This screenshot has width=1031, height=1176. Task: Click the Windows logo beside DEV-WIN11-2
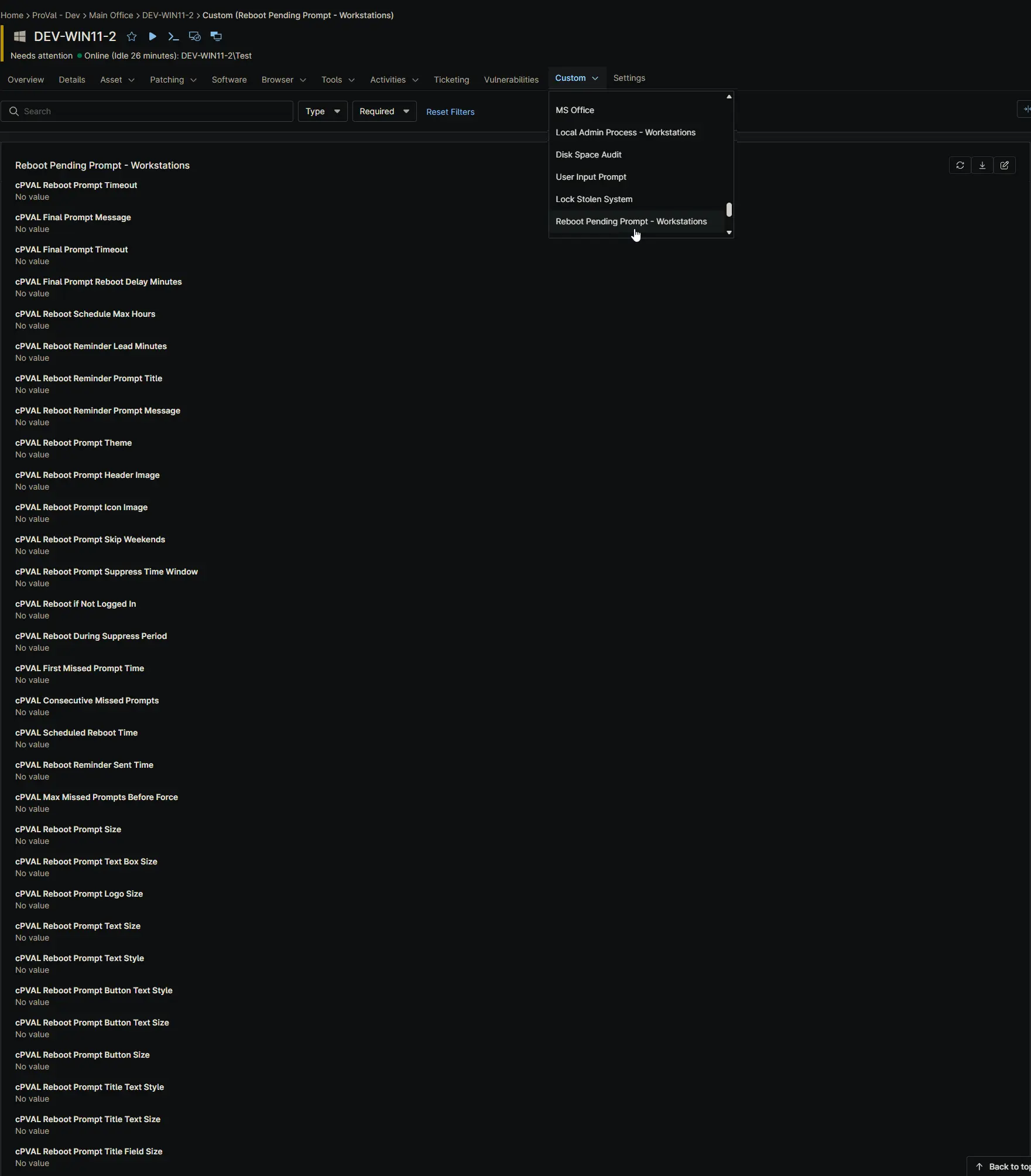click(x=20, y=36)
